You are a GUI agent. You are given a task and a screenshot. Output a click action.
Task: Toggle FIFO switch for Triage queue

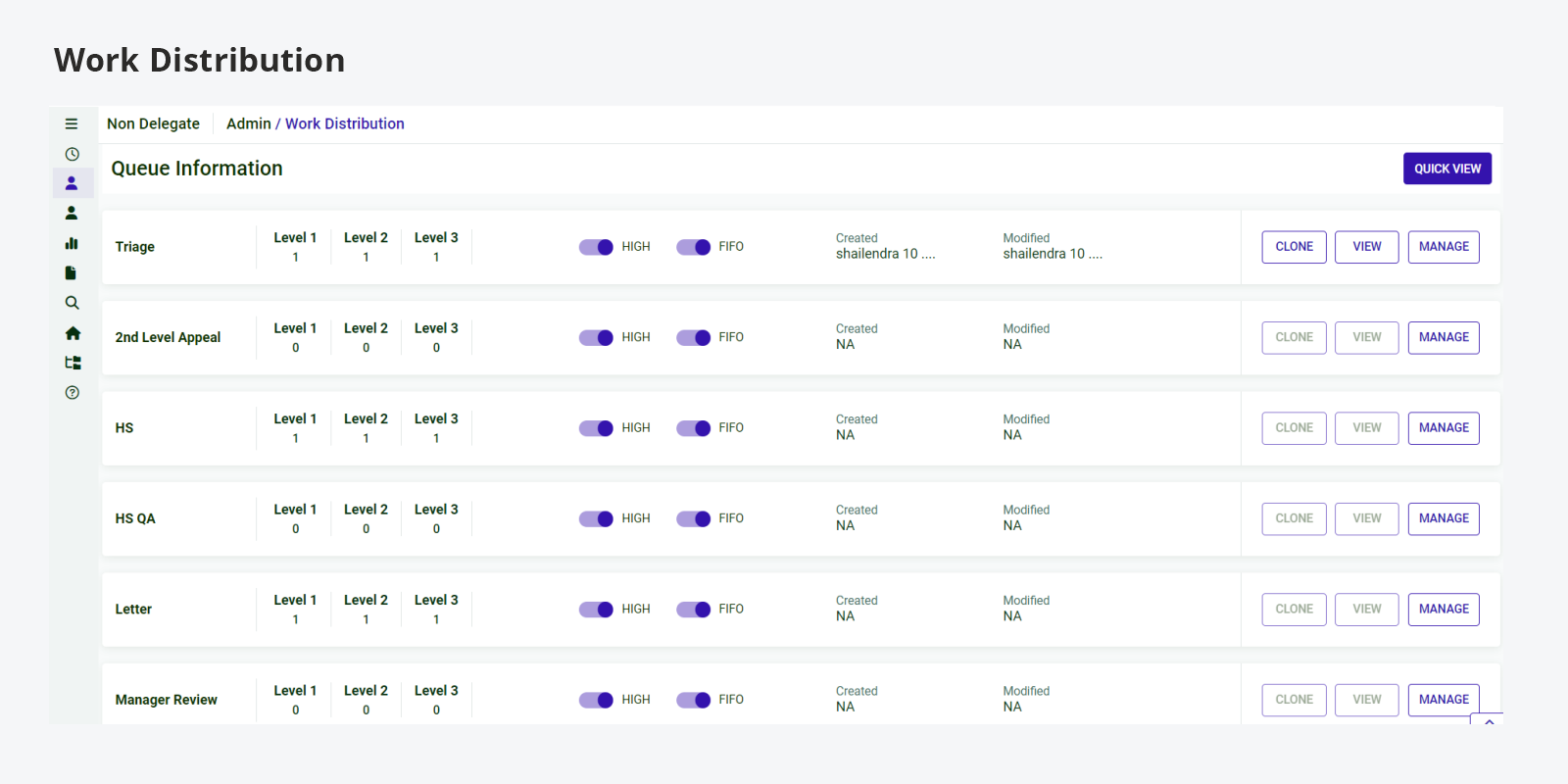pos(694,247)
